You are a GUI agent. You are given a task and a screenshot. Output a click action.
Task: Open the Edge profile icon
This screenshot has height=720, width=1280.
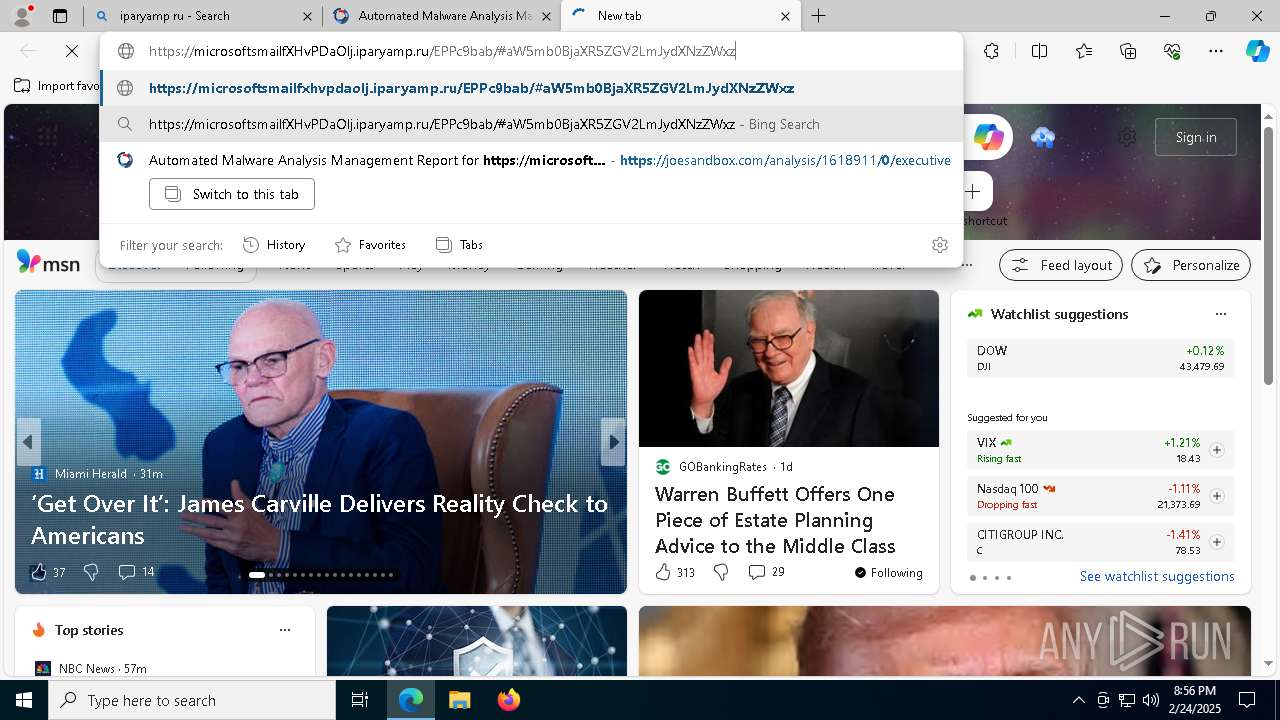pos(24,16)
